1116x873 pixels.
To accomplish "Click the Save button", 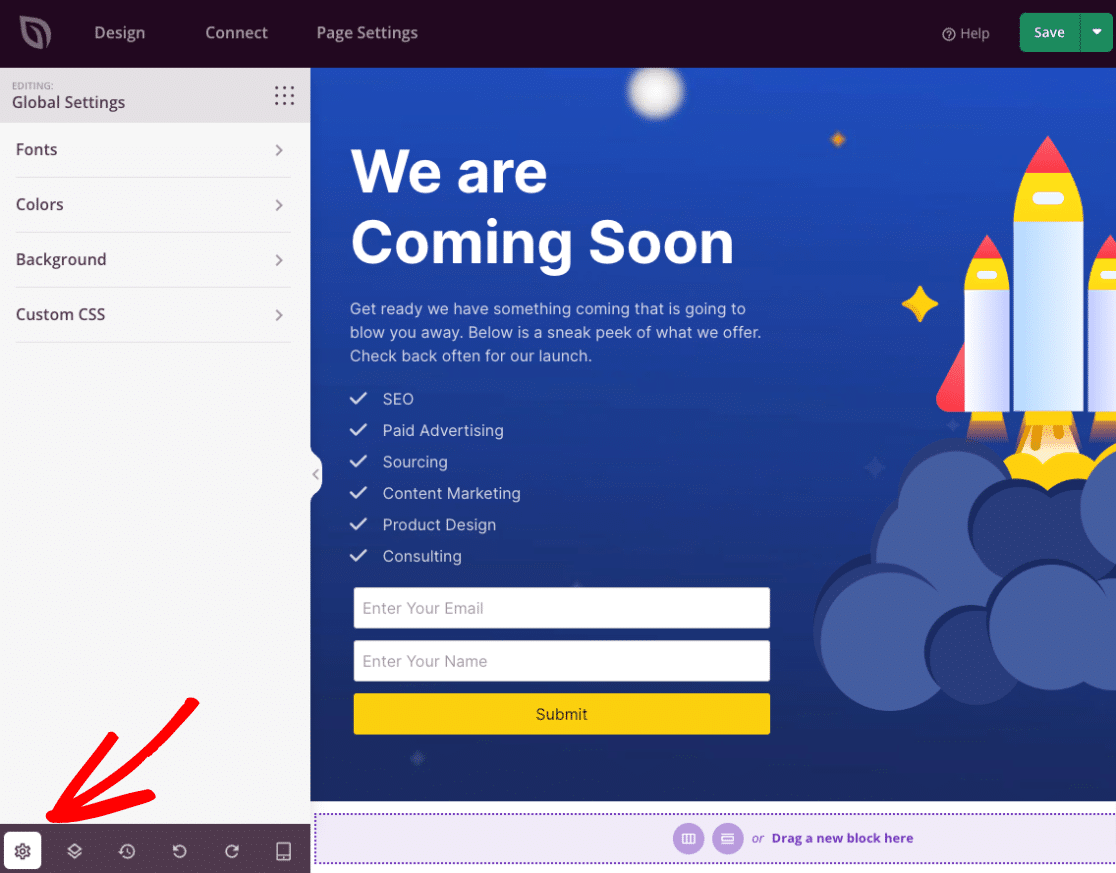I will pyautogui.click(x=1049, y=32).
